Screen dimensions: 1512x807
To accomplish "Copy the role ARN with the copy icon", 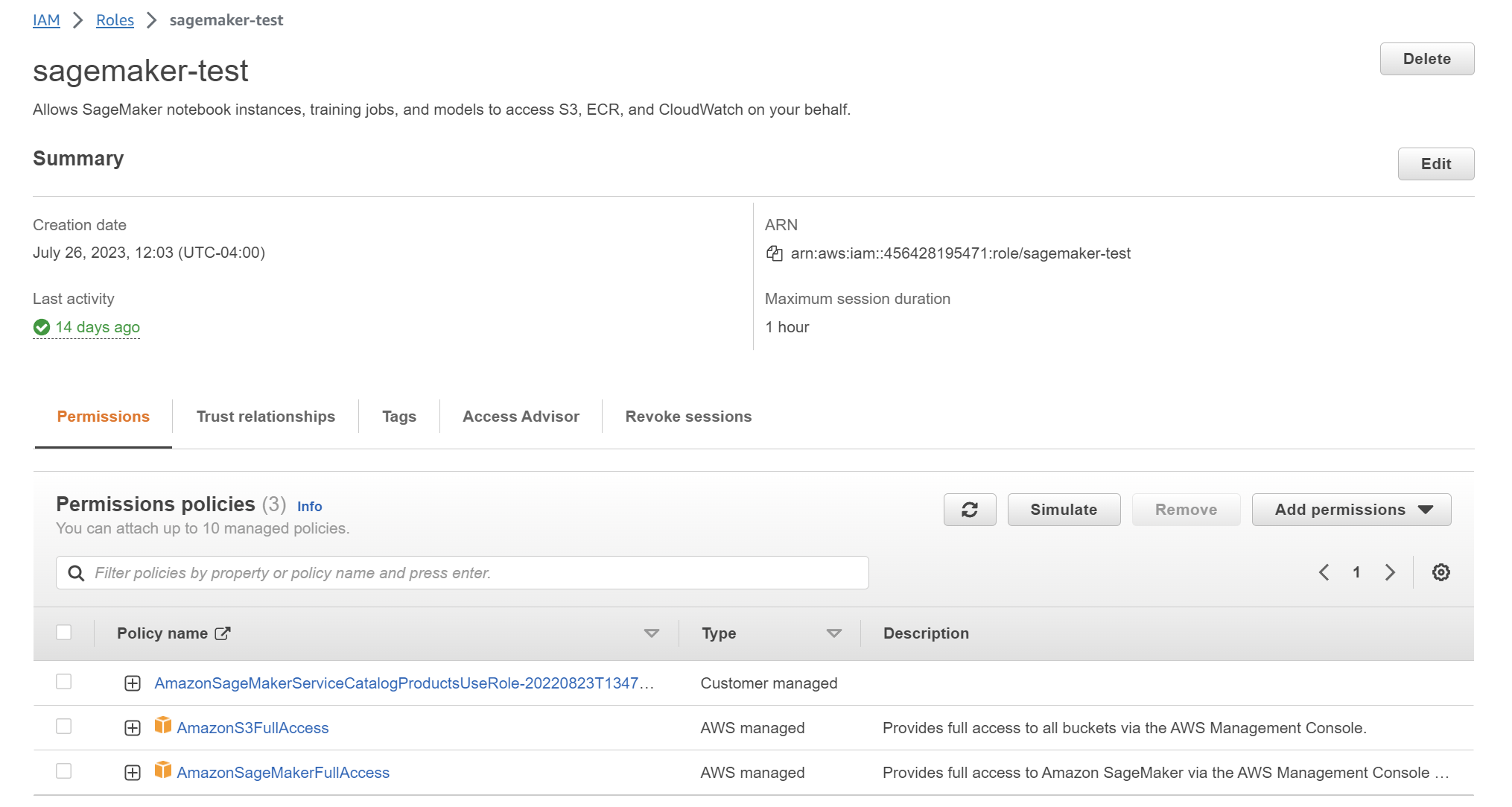I will pos(774,253).
